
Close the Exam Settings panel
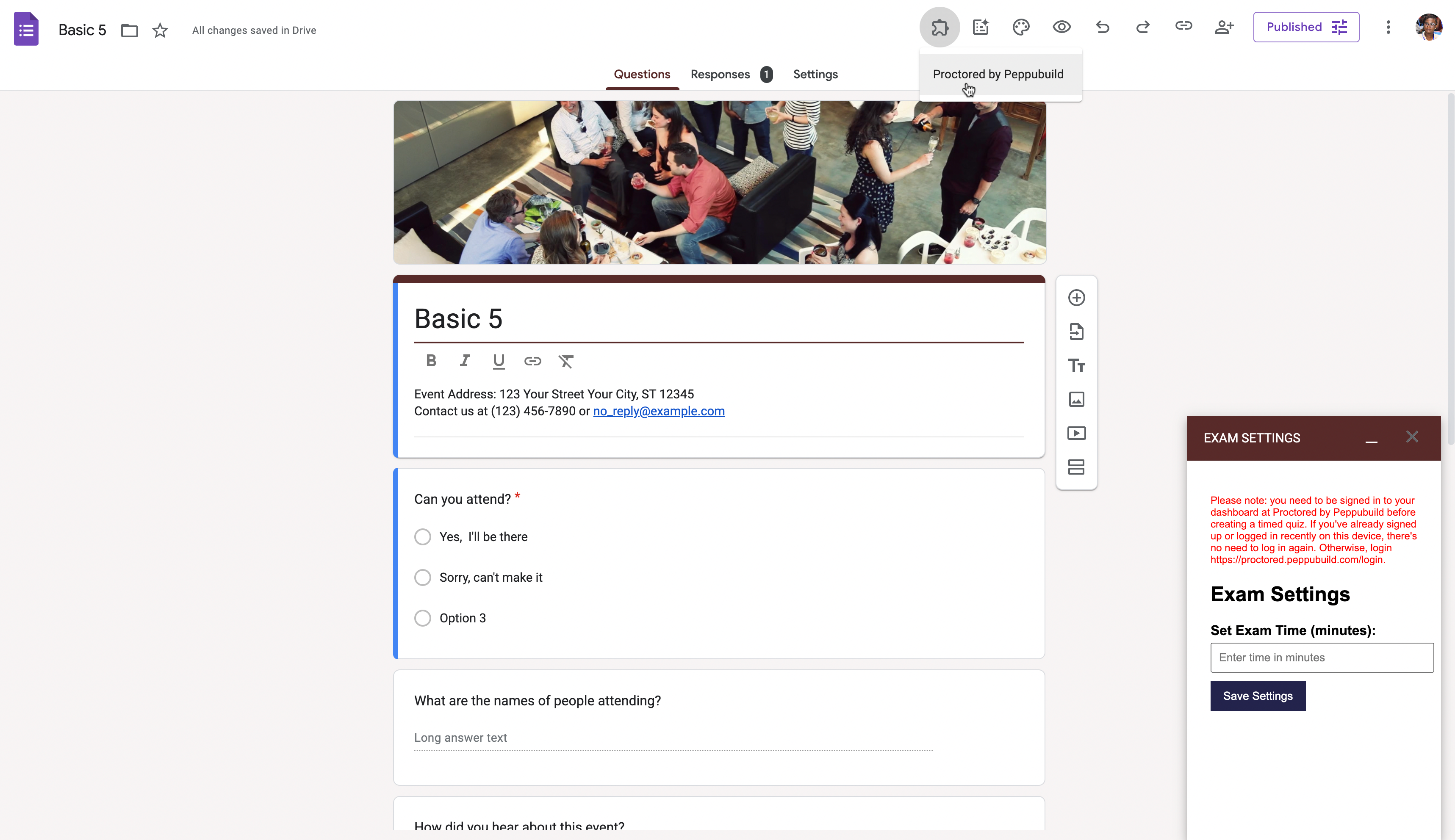(1412, 437)
